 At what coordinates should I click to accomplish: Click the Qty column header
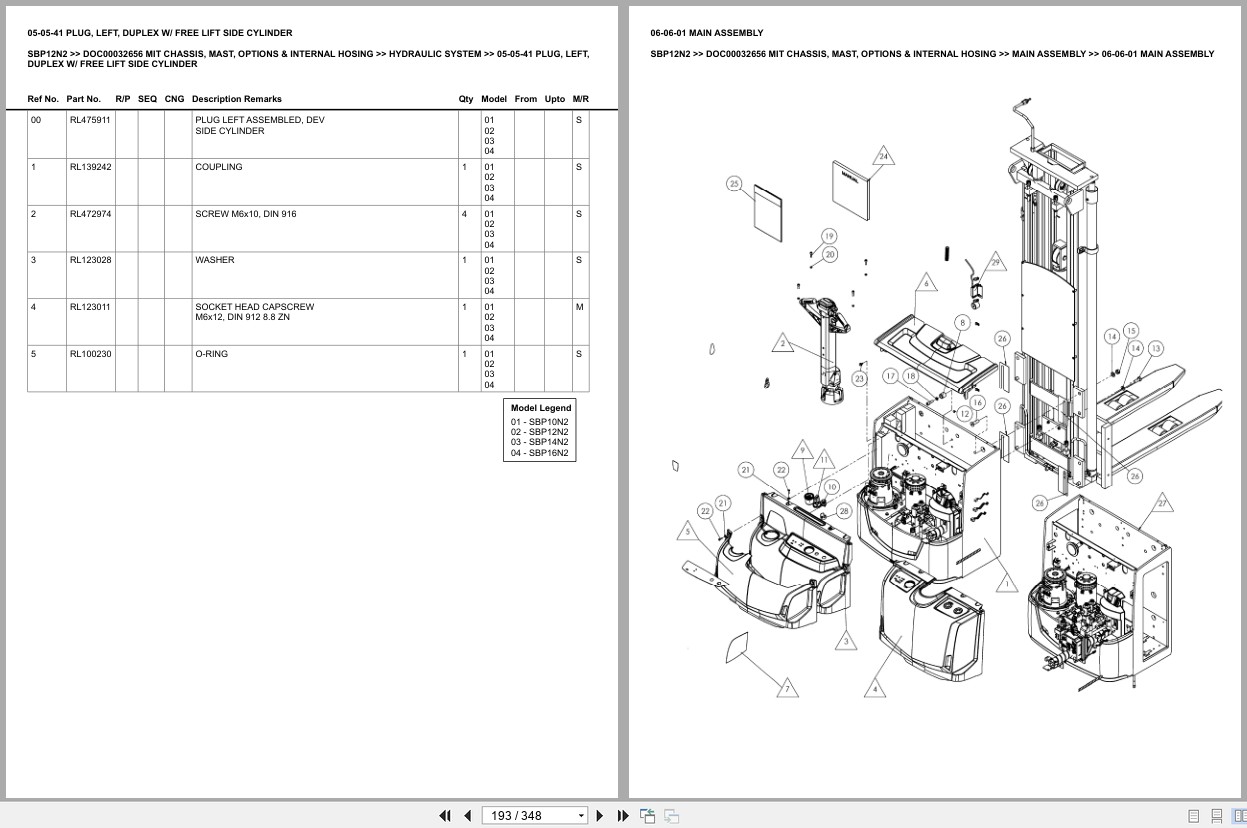466,99
